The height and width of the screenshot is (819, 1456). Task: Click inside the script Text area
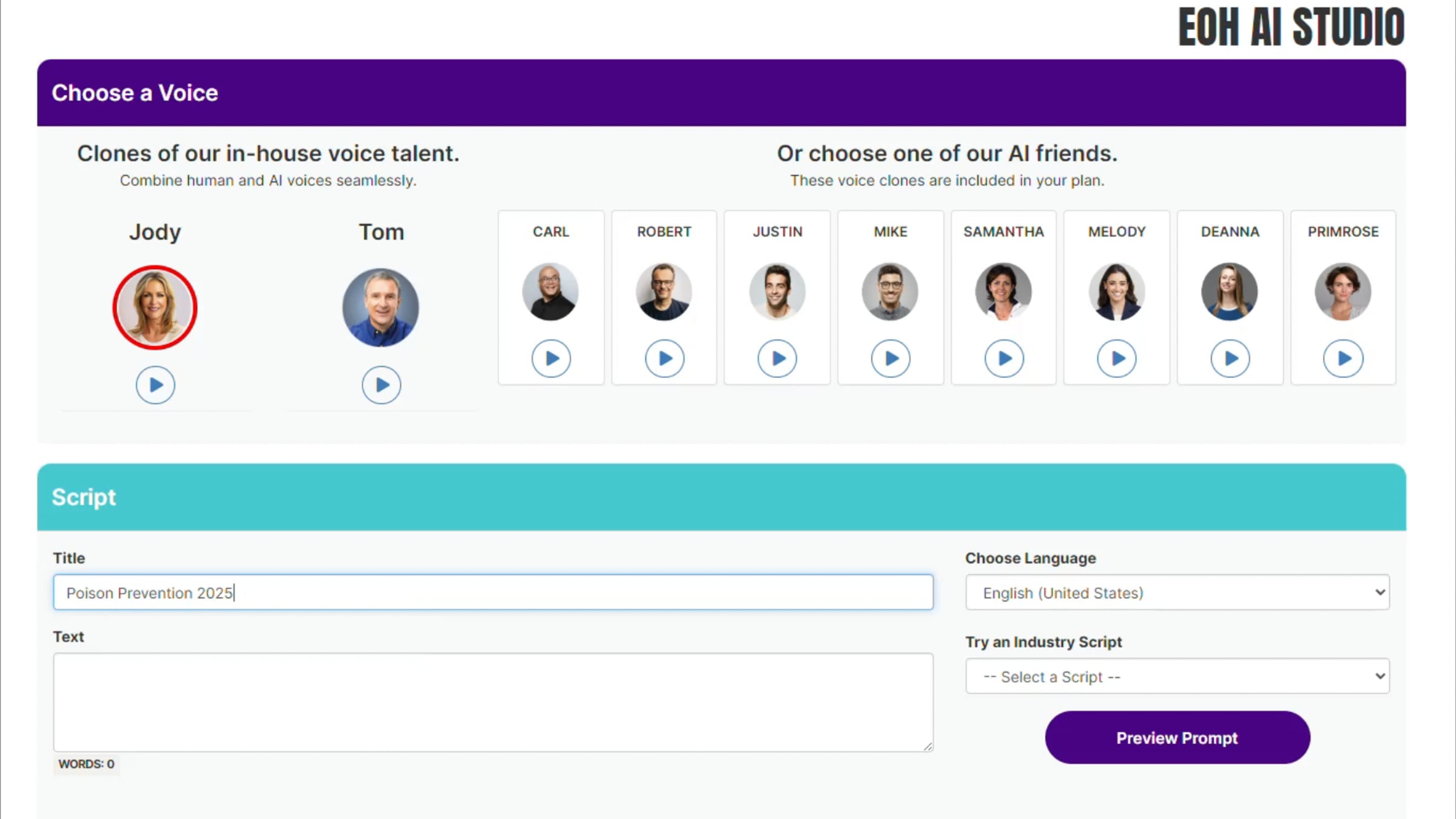coord(493,702)
